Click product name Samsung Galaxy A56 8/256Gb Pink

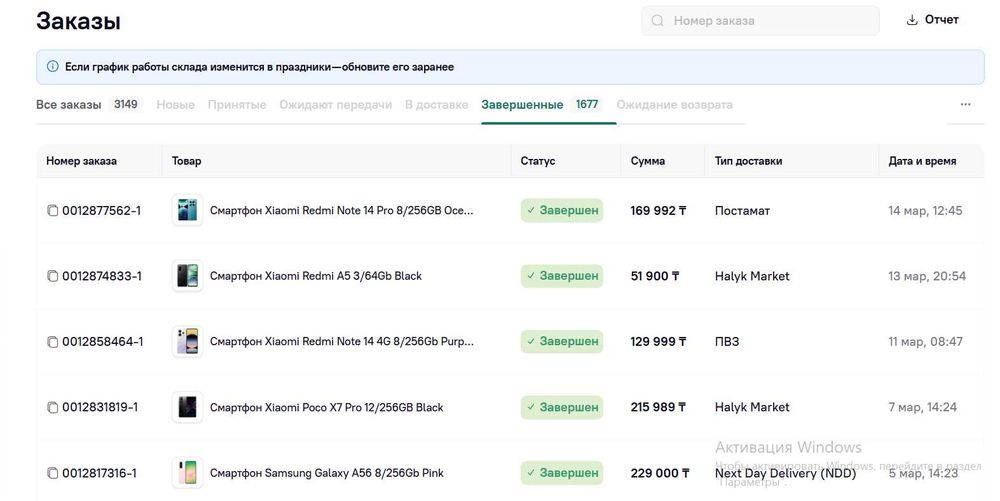pos(327,473)
